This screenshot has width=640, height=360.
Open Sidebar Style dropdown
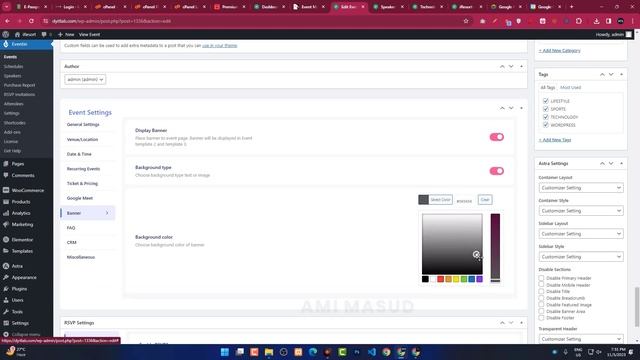tap(581, 257)
